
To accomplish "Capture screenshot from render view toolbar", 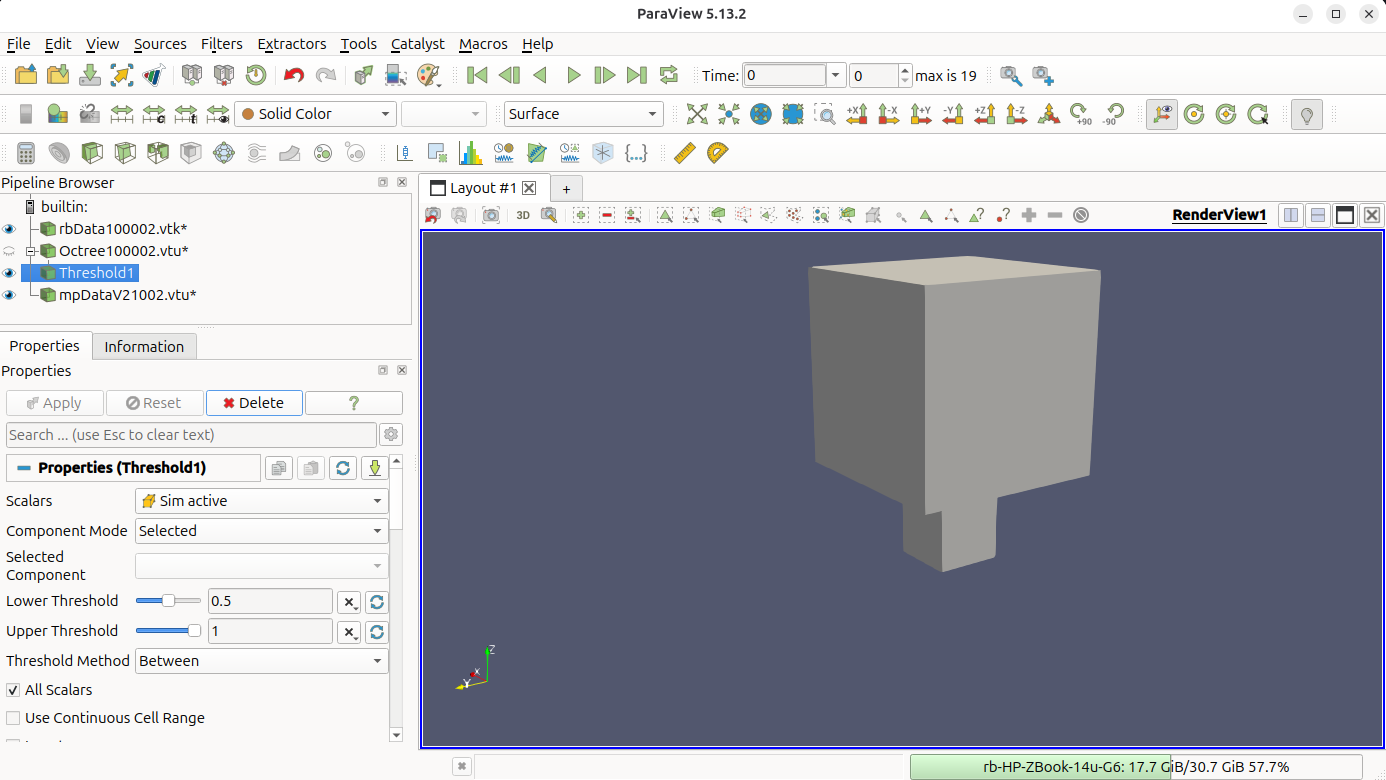I will (491, 215).
